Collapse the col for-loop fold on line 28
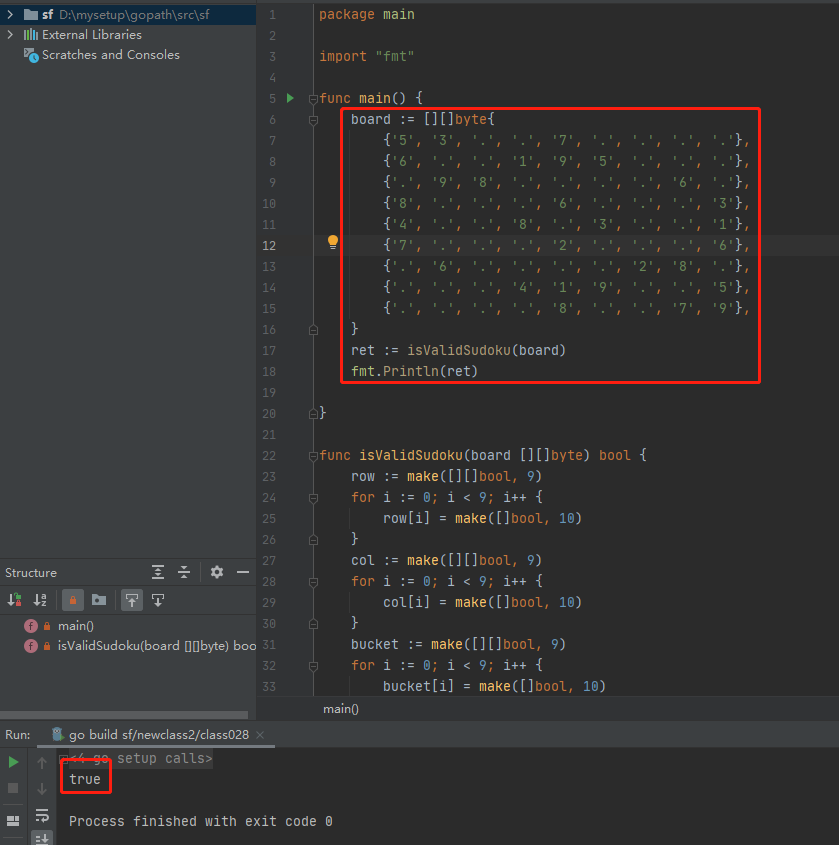 click(x=313, y=582)
